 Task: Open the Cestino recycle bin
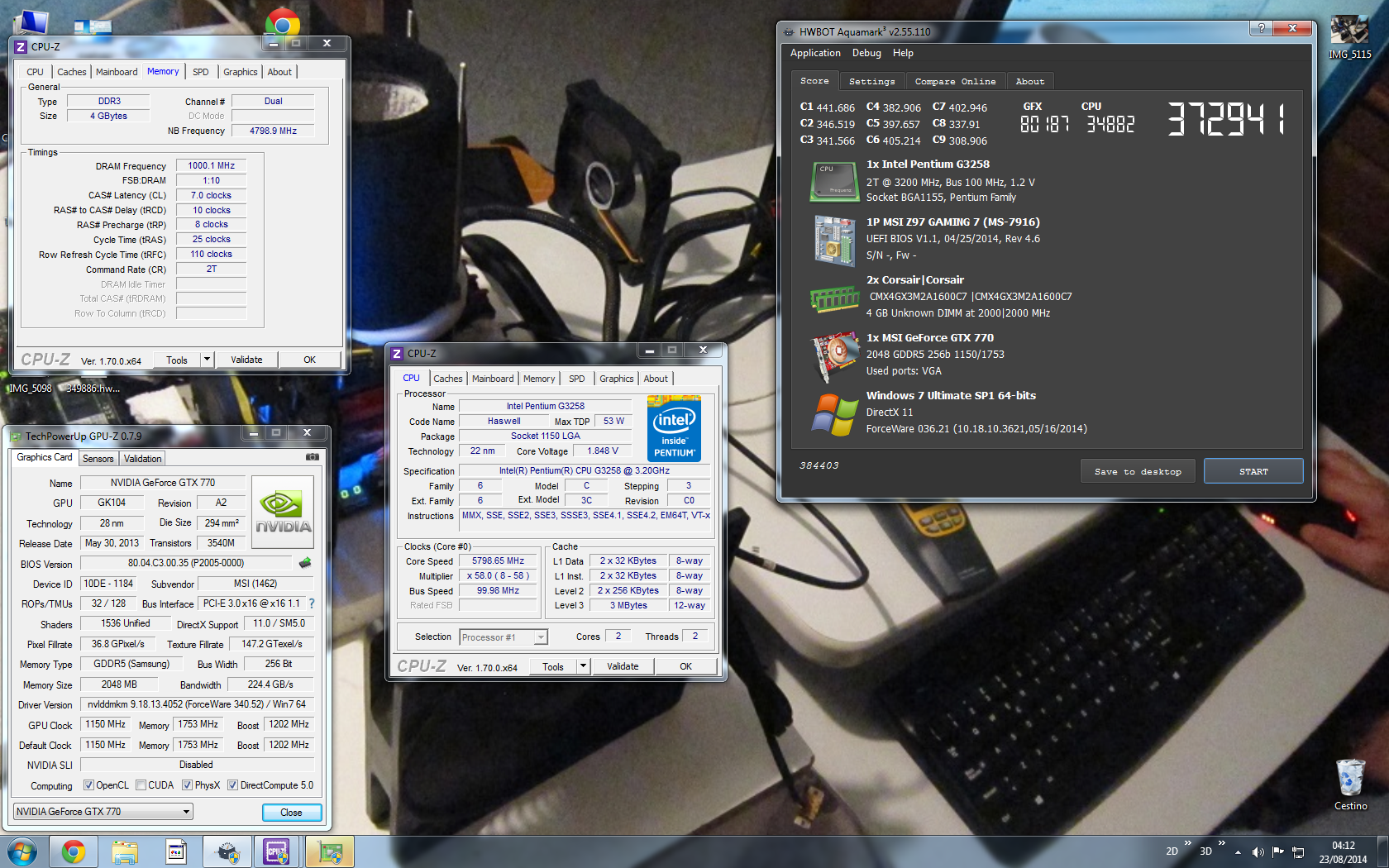click(x=1350, y=785)
